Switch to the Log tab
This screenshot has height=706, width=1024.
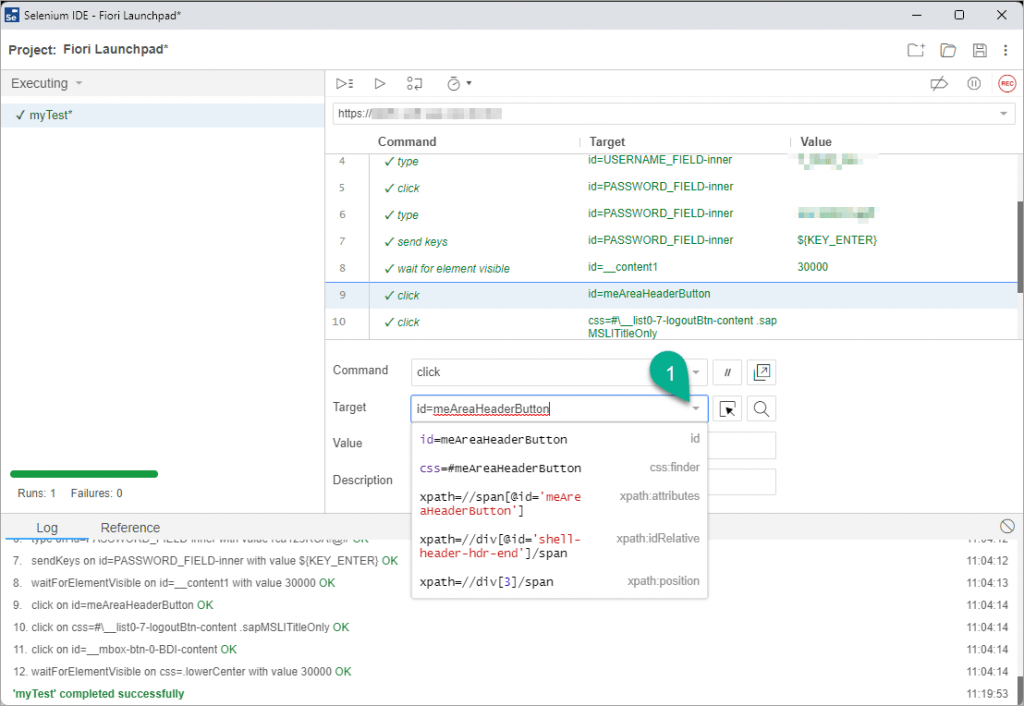point(47,528)
